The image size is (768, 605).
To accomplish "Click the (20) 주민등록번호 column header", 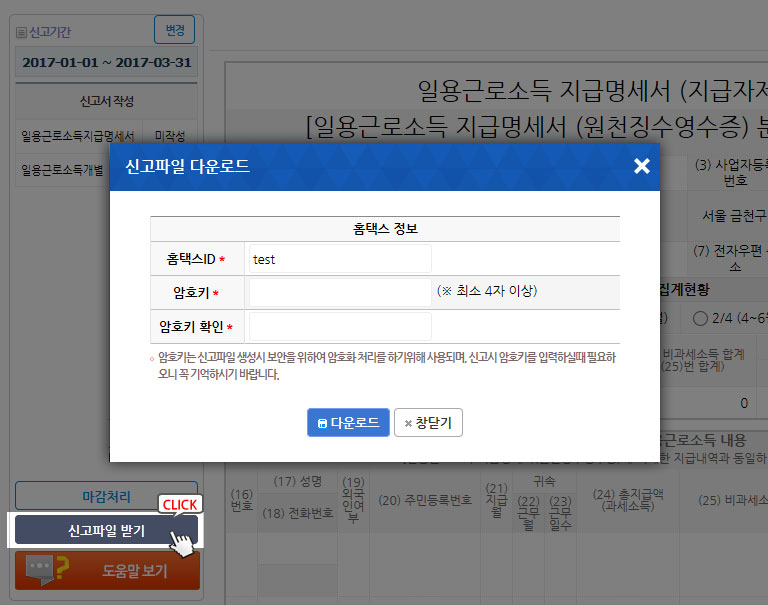I will pyautogui.click(x=425, y=500).
